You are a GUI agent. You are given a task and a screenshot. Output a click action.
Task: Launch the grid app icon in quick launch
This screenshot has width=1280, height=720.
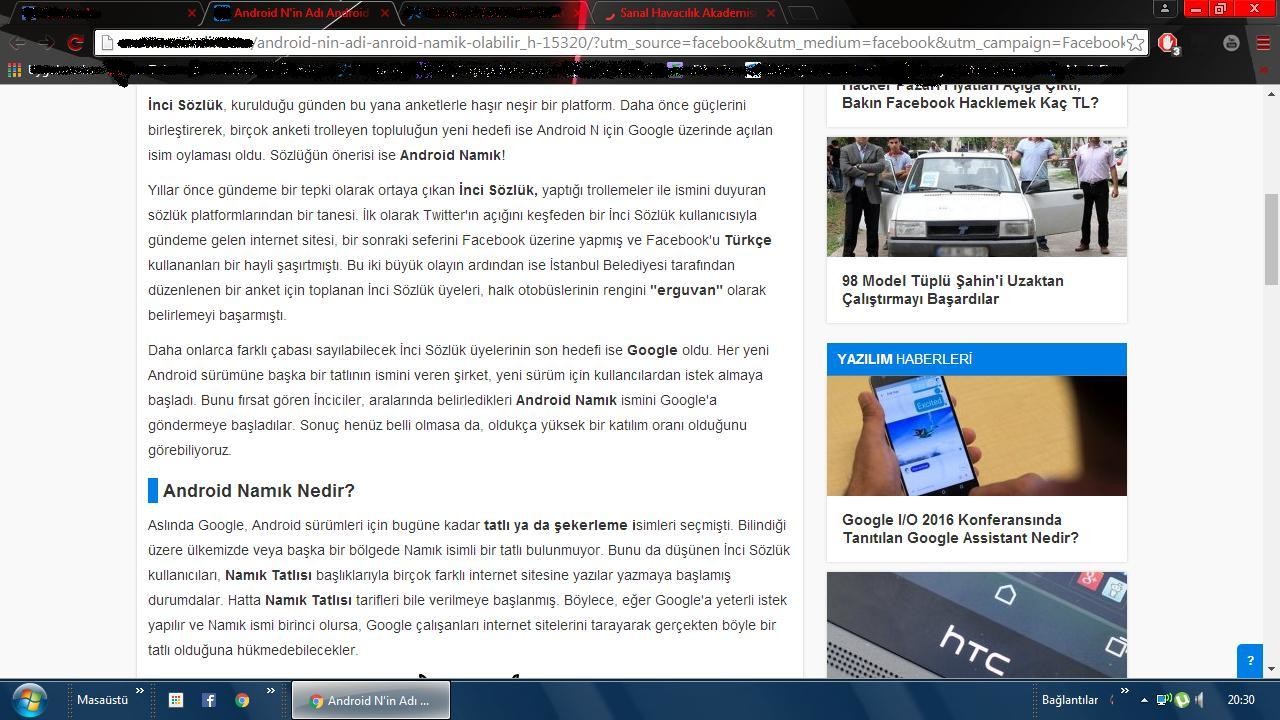pos(175,700)
